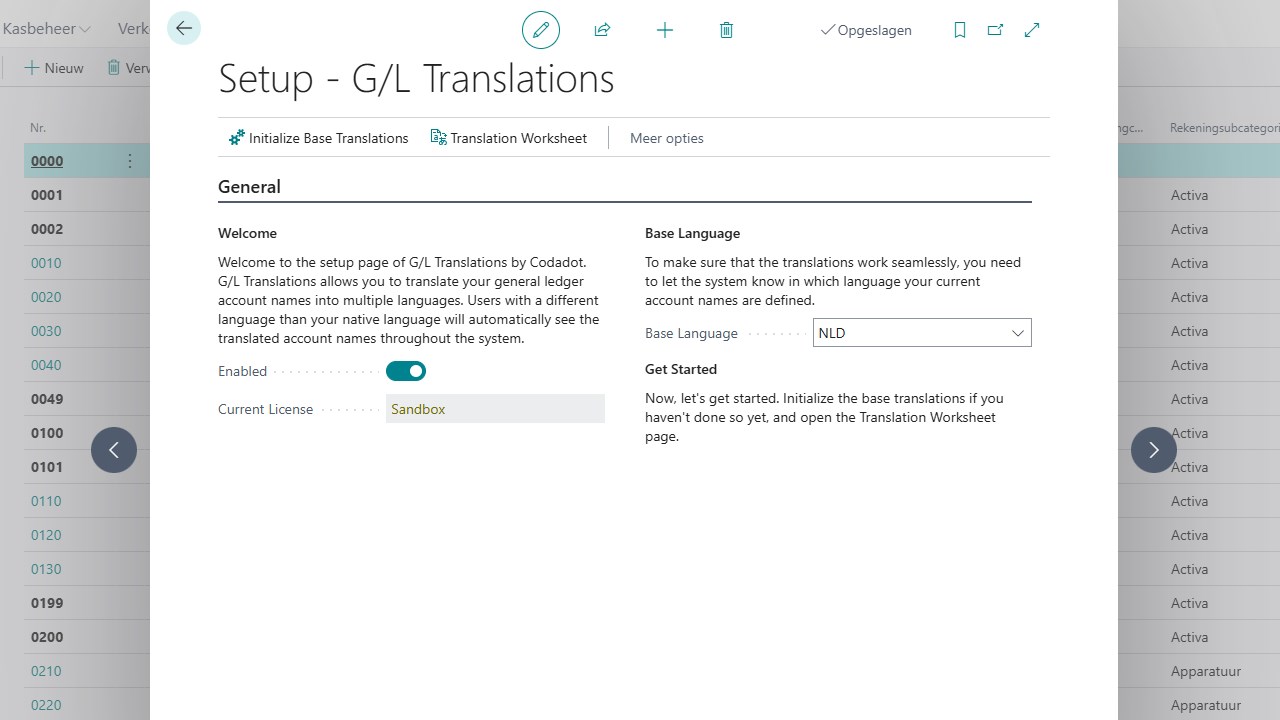1280x720 pixels.
Task: Click Apparatuur cell in row 0210
Action: tap(1206, 671)
